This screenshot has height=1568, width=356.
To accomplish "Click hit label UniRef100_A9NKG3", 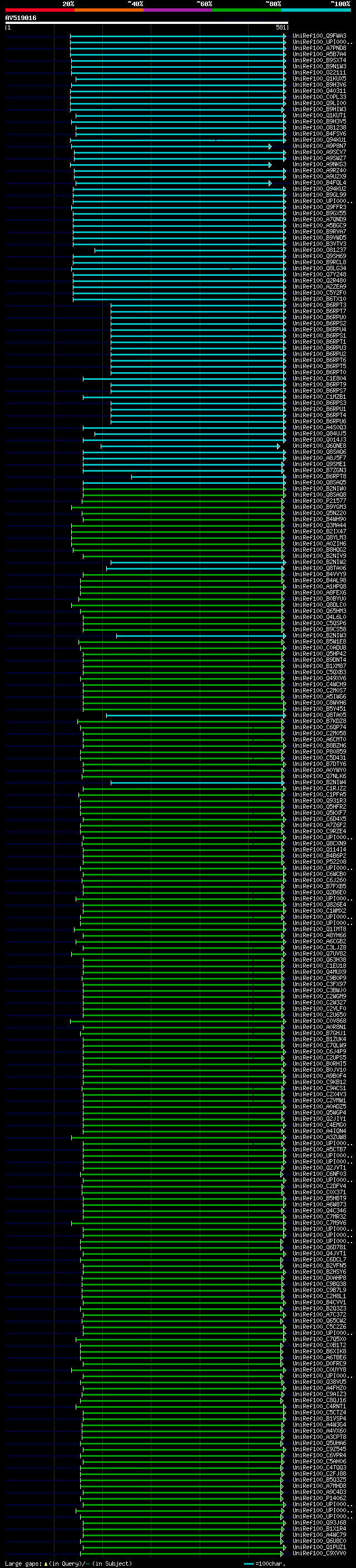I will (x=319, y=164).
